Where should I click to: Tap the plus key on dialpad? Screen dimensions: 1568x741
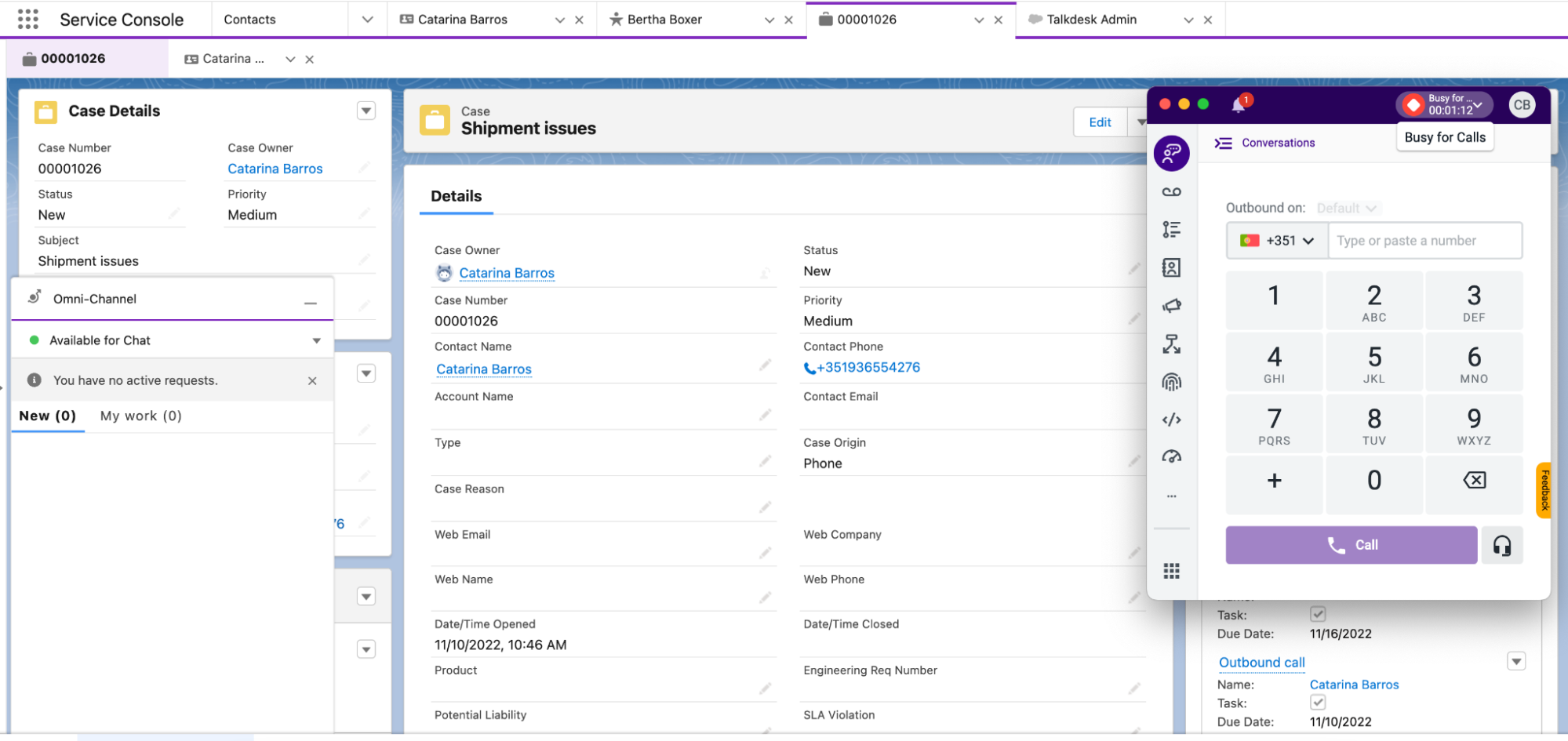point(1275,485)
